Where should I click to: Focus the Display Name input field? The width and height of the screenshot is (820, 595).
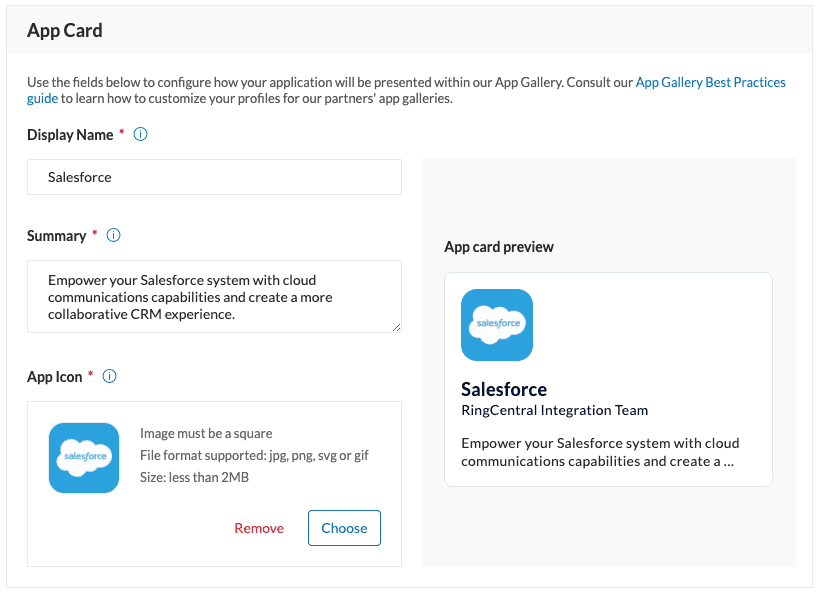click(x=214, y=177)
